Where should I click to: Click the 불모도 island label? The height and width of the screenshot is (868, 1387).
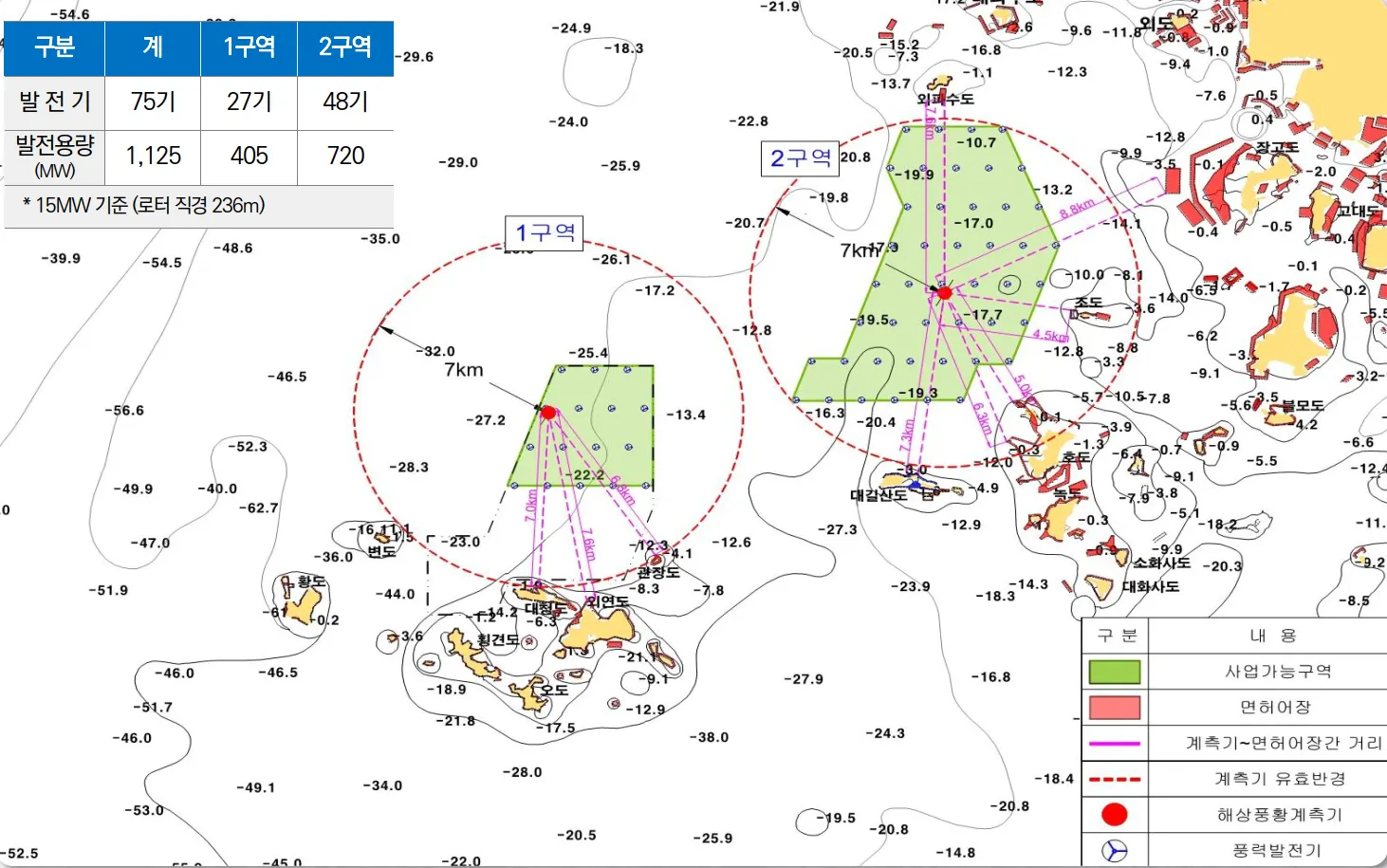click(1303, 405)
